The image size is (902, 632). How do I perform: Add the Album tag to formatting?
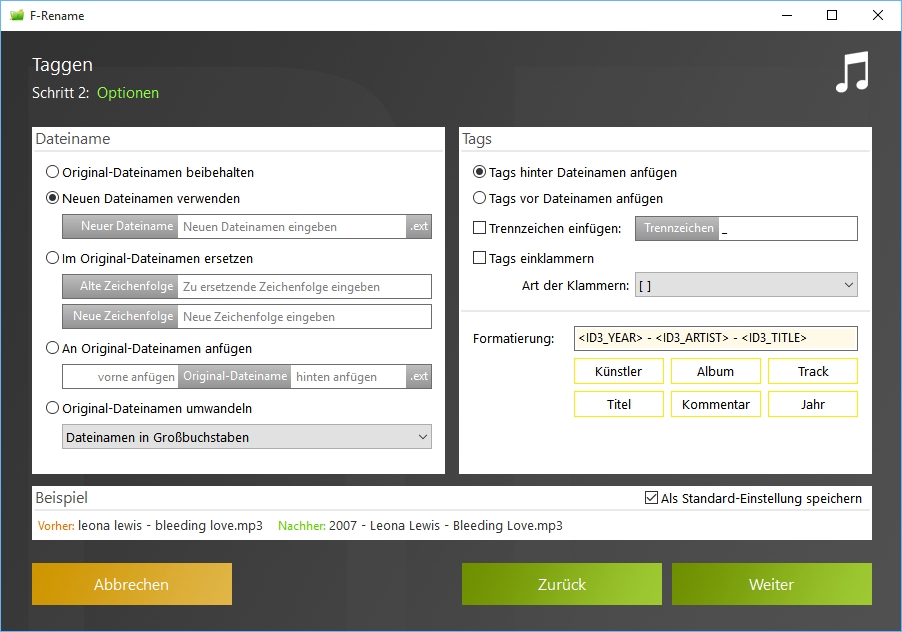coord(715,371)
